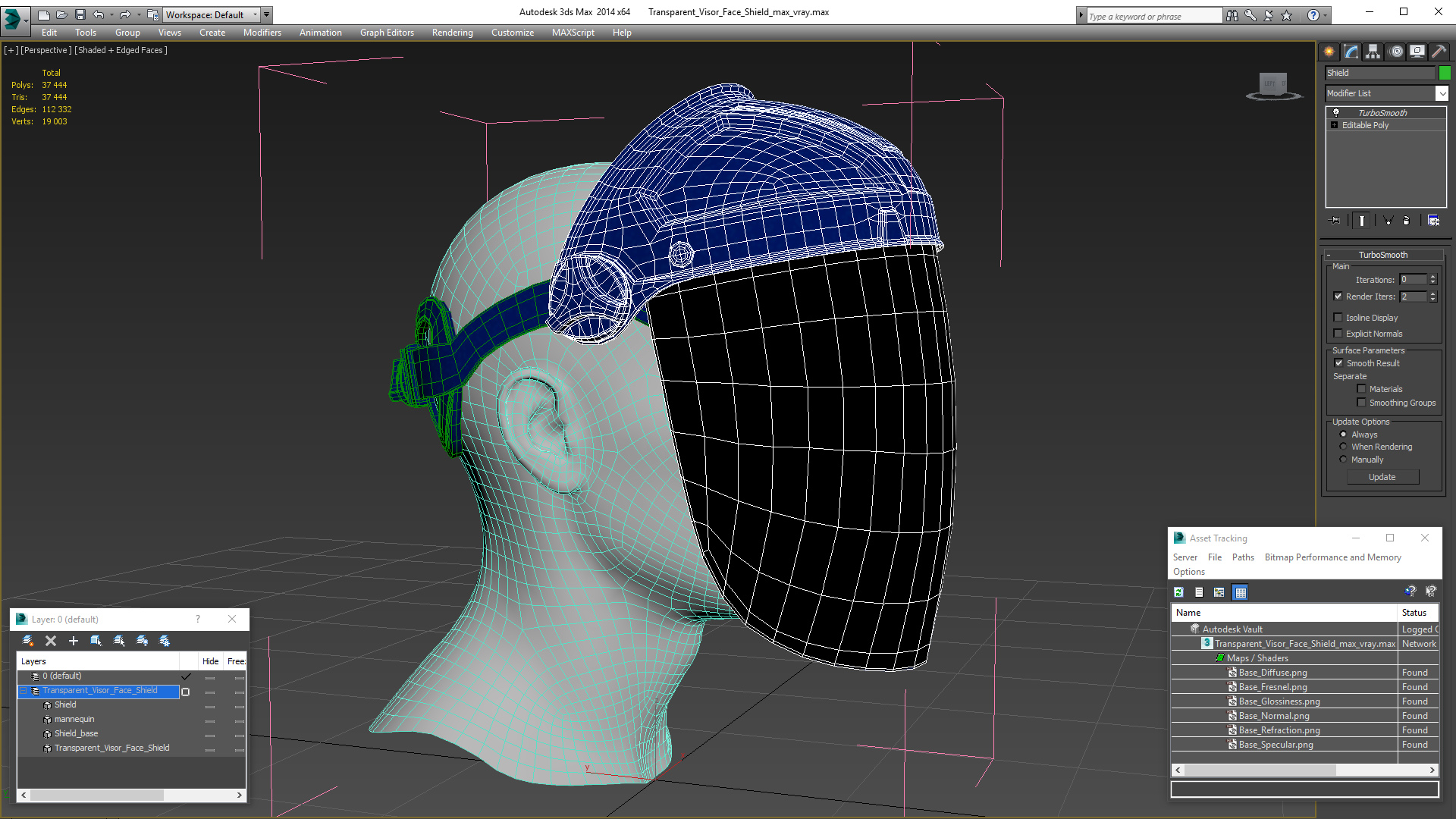
Task: Click Freeze/Unfreeze All Layers icon
Action: pyautogui.click(x=165, y=641)
